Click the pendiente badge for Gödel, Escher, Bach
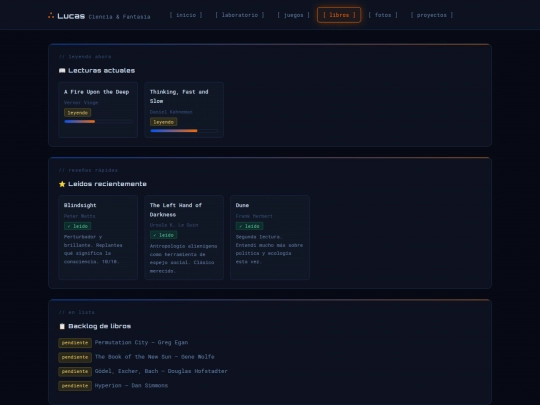The image size is (540, 405). tap(75, 372)
